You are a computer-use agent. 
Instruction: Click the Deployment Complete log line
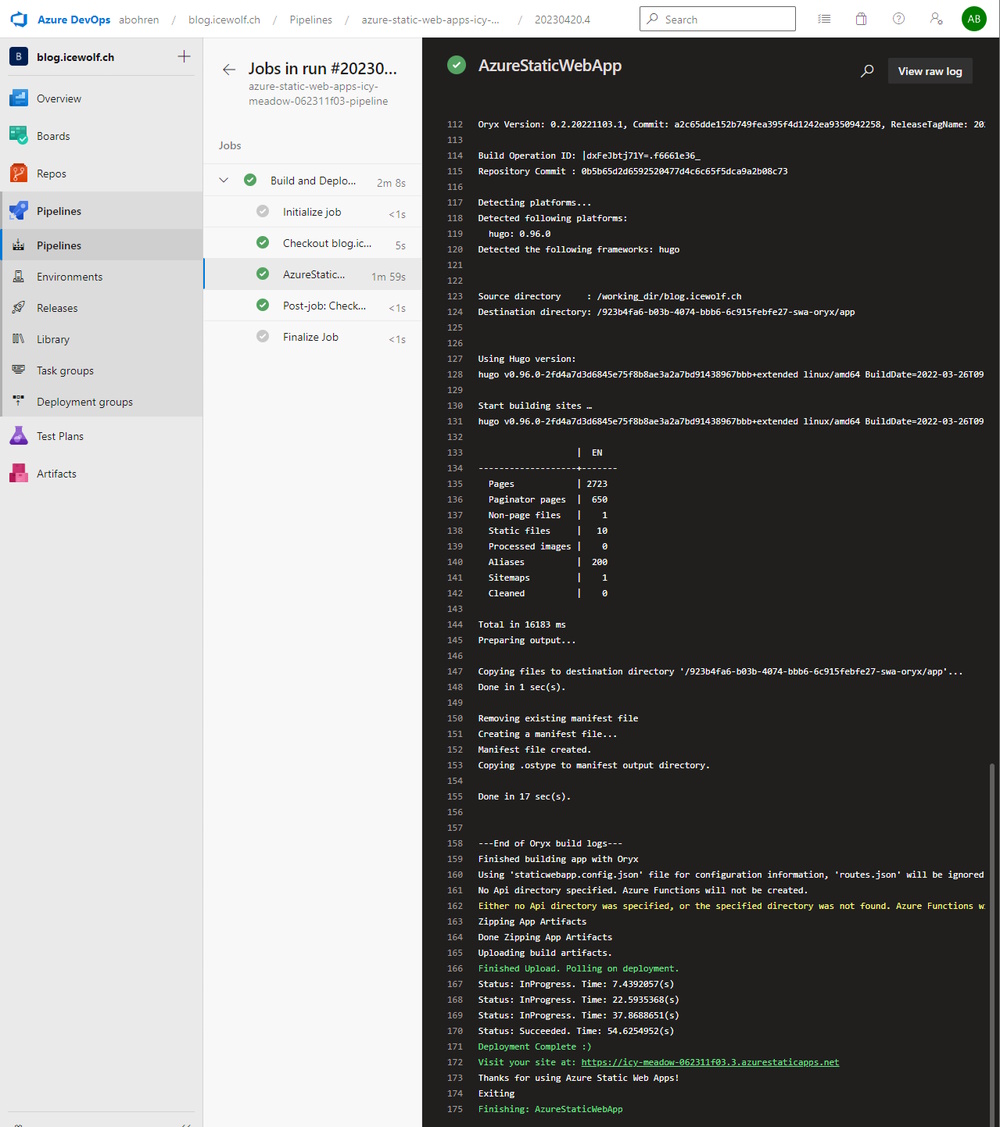click(x=535, y=1046)
